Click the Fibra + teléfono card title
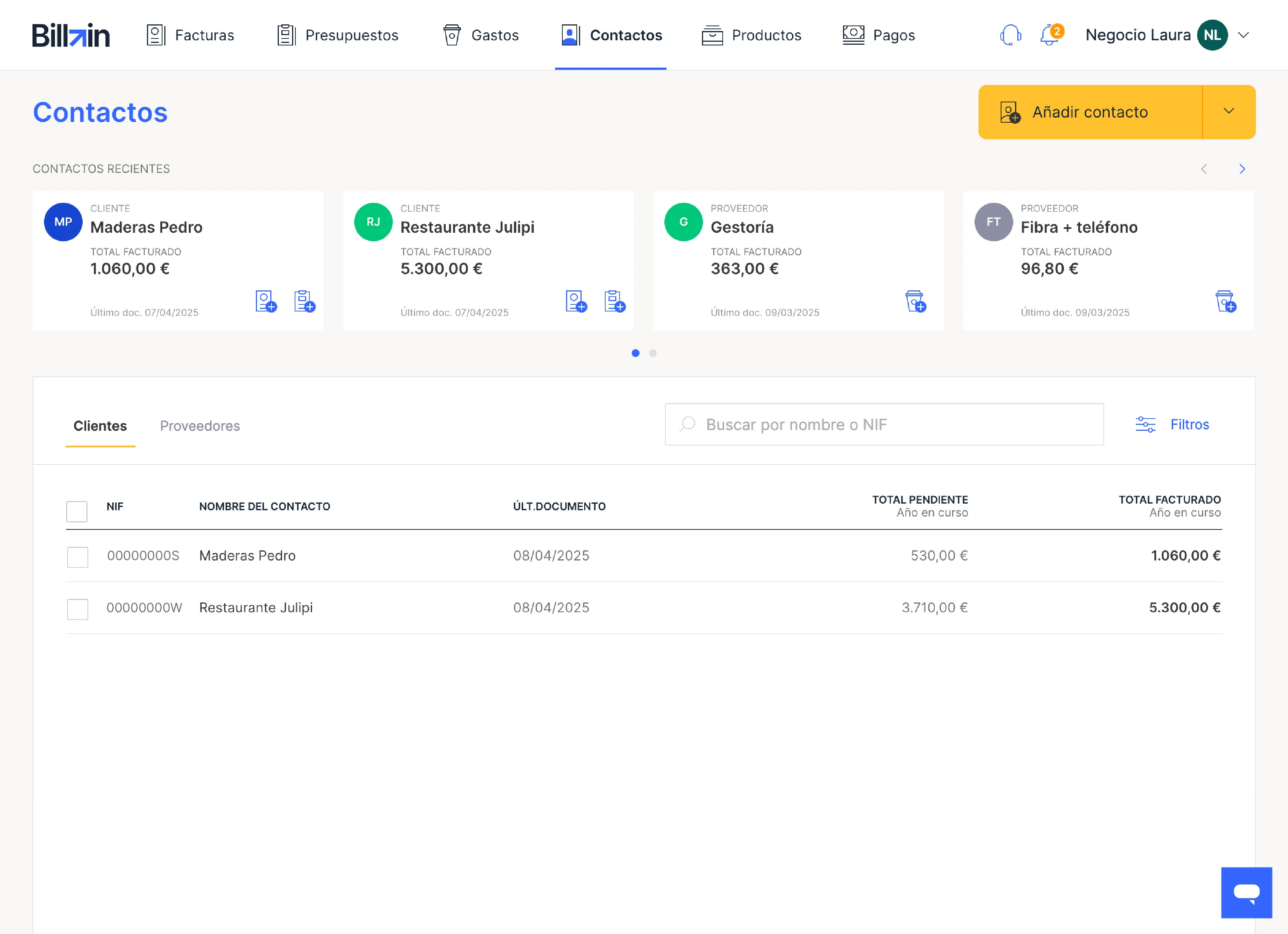 point(1079,227)
